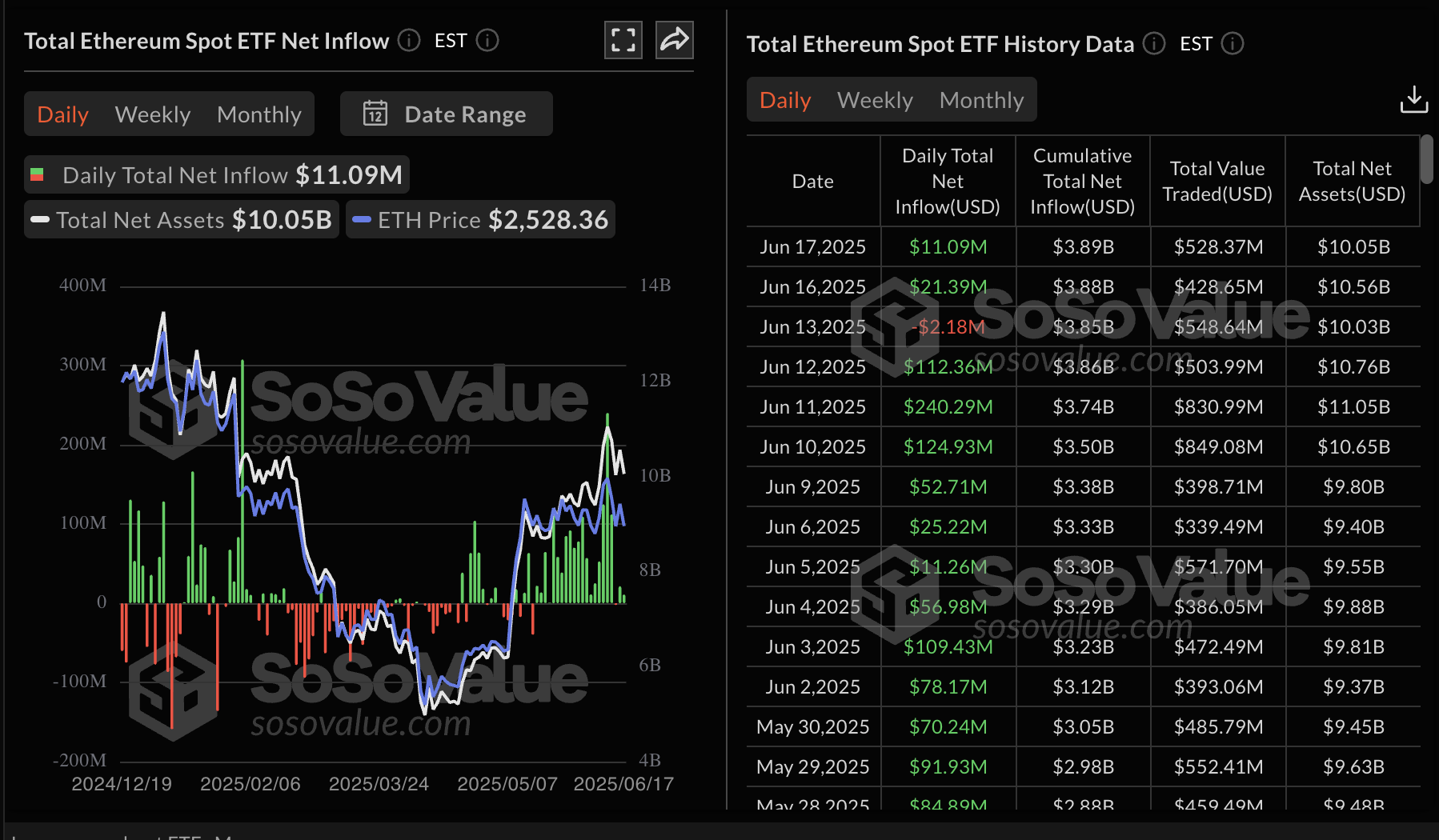The image size is (1439, 840).
Task: Toggle the Daily Total Net Inflow legend
Action: pyautogui.click(x=217, y=174)
